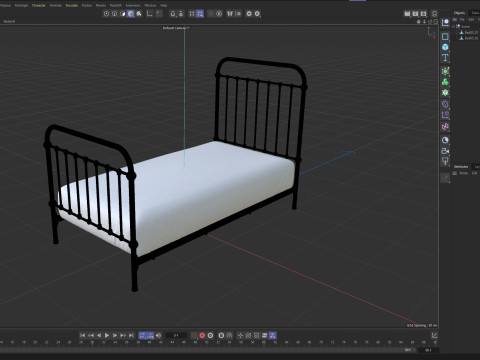The height and width of the screenshot is (360, 480).
Task: Go to end of timeline
Action: tap(131, 335)
